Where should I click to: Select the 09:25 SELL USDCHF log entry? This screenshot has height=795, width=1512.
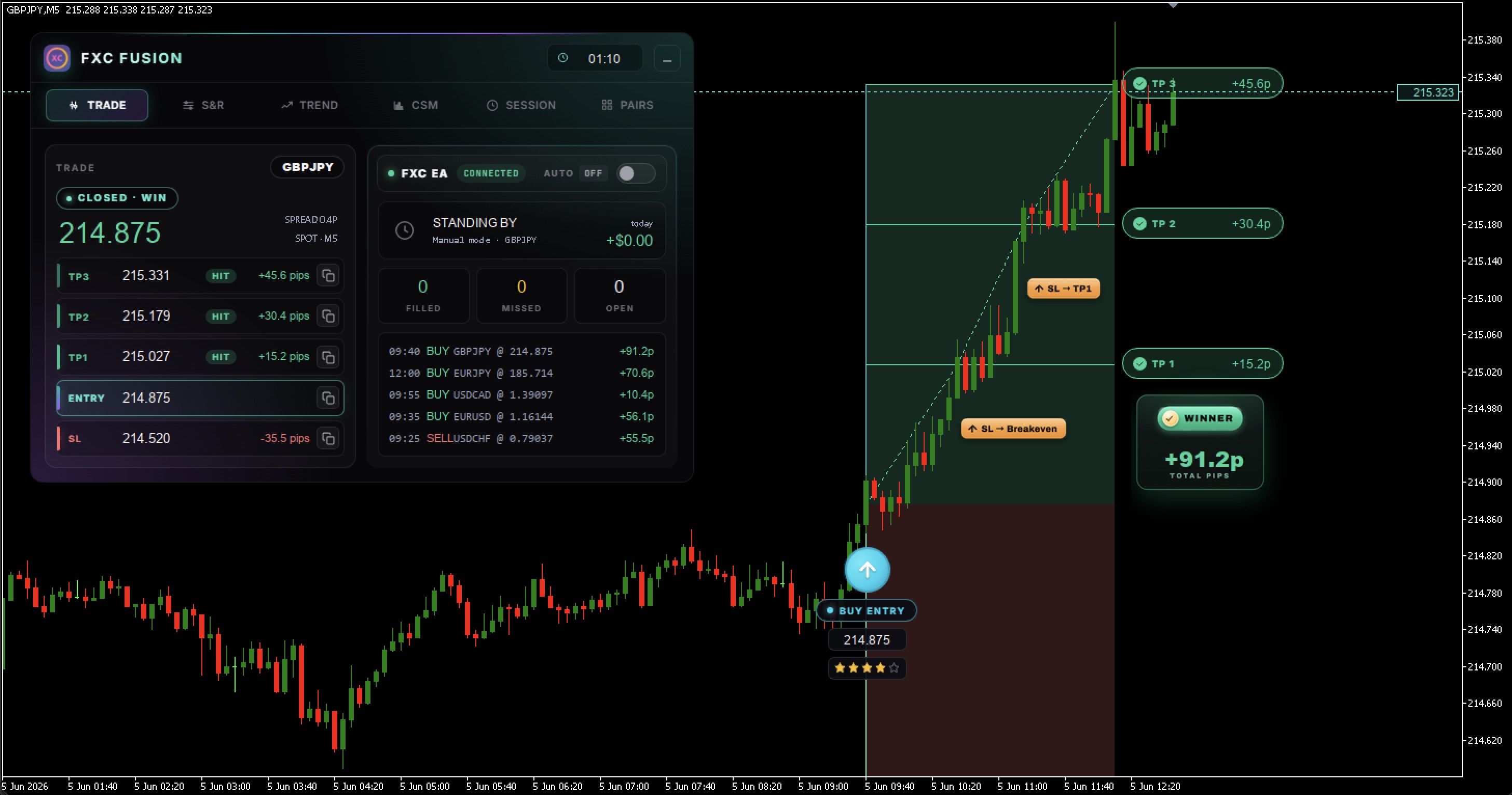521,438
